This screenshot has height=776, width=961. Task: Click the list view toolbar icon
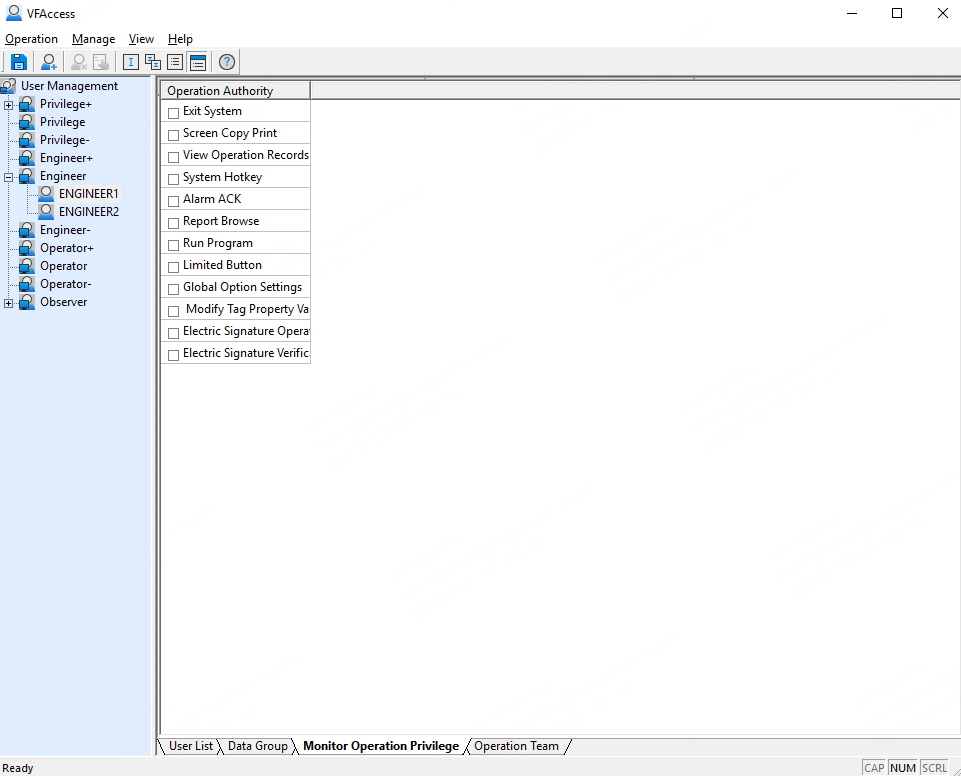click(175, 62)
